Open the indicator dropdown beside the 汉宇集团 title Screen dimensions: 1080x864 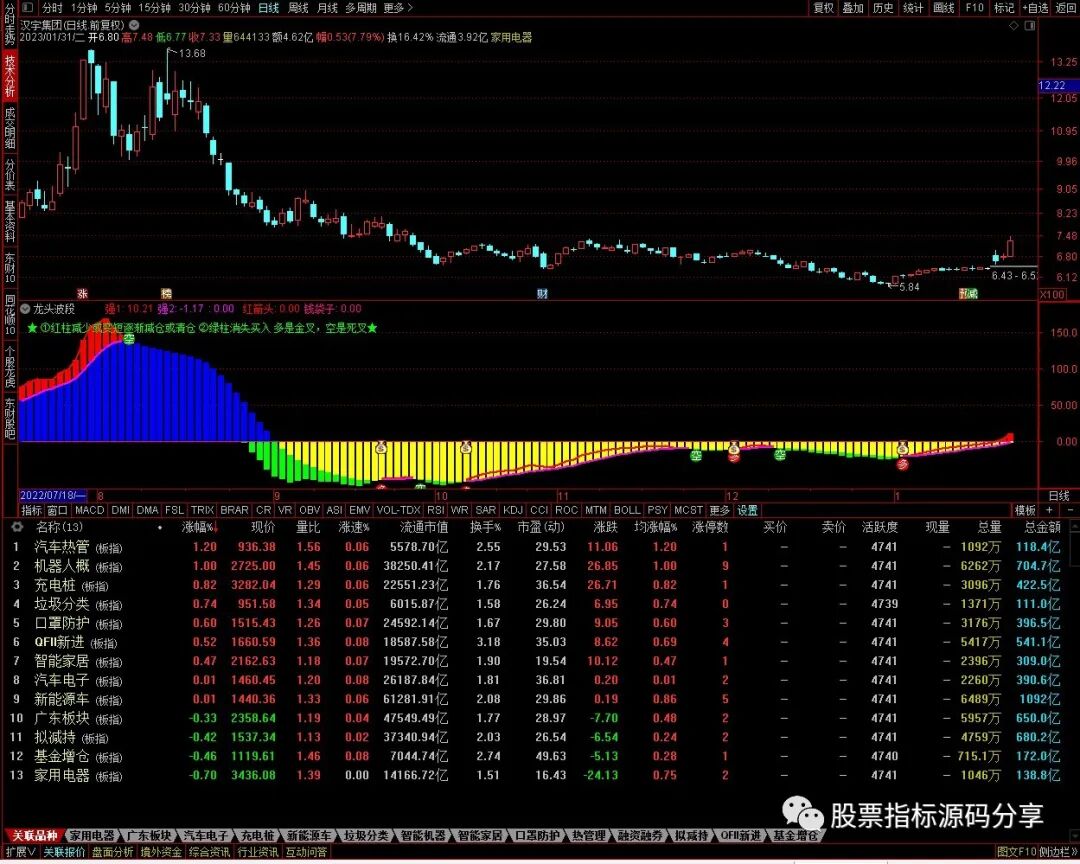coord(134,25)
